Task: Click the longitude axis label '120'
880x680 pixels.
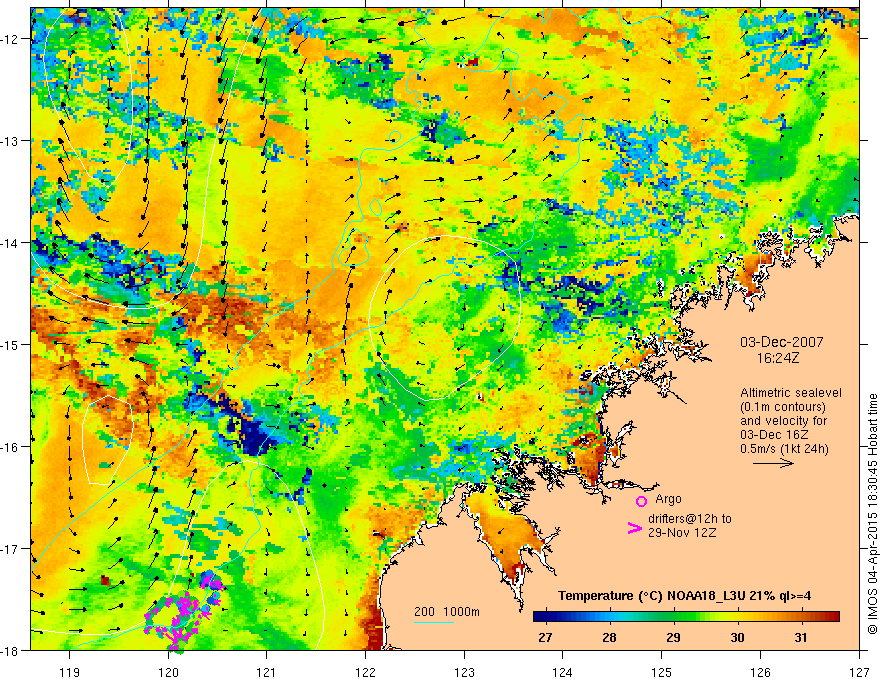Action: click(168, 672)
